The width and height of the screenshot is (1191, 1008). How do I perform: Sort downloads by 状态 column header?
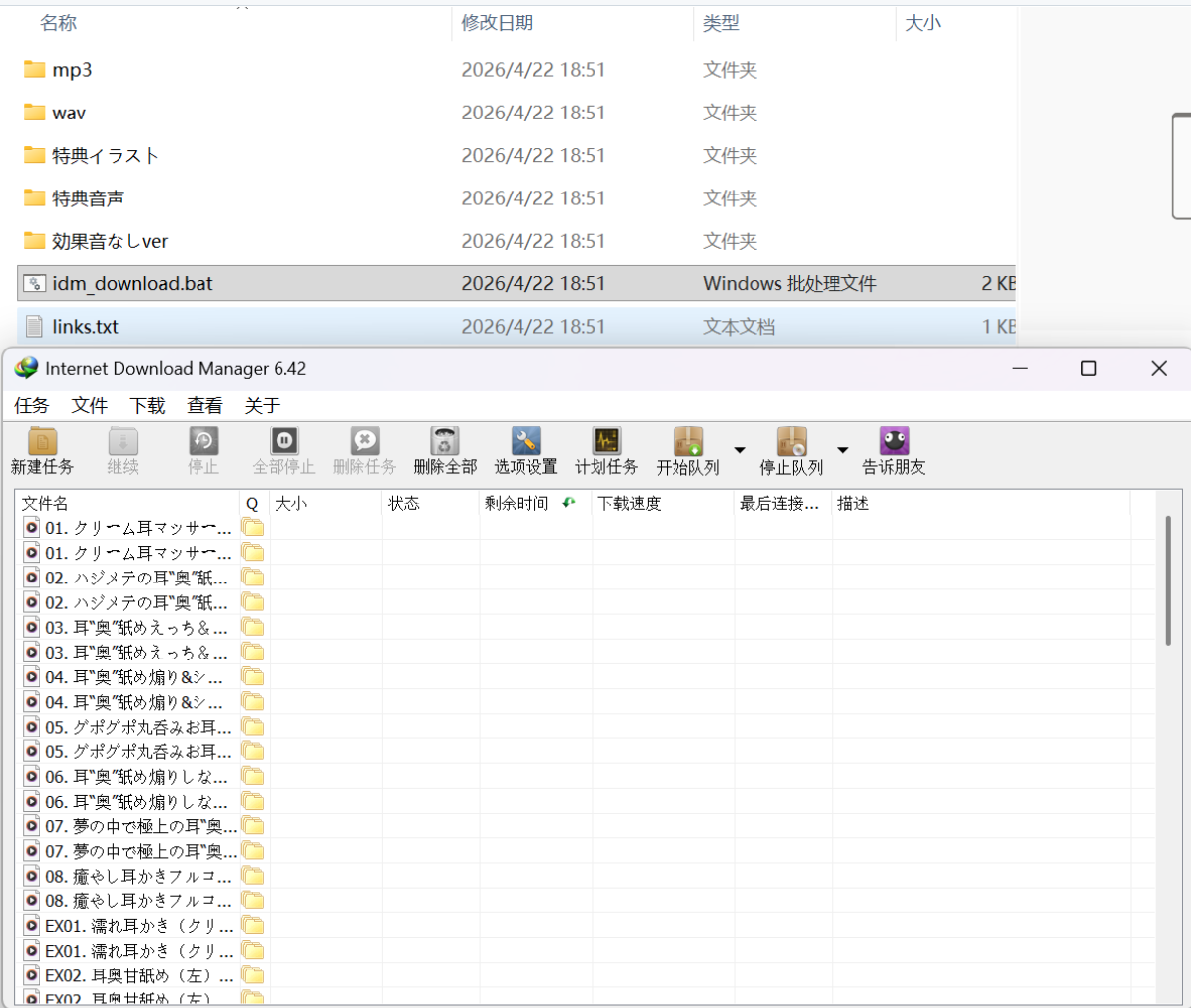coord(432,504)
